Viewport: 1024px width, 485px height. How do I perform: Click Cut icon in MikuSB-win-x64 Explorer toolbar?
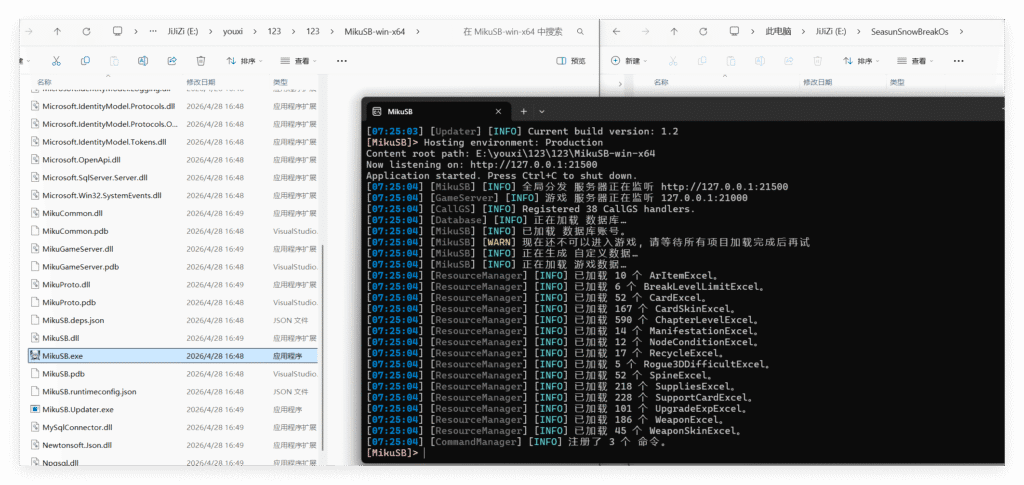tap(56, 61)
